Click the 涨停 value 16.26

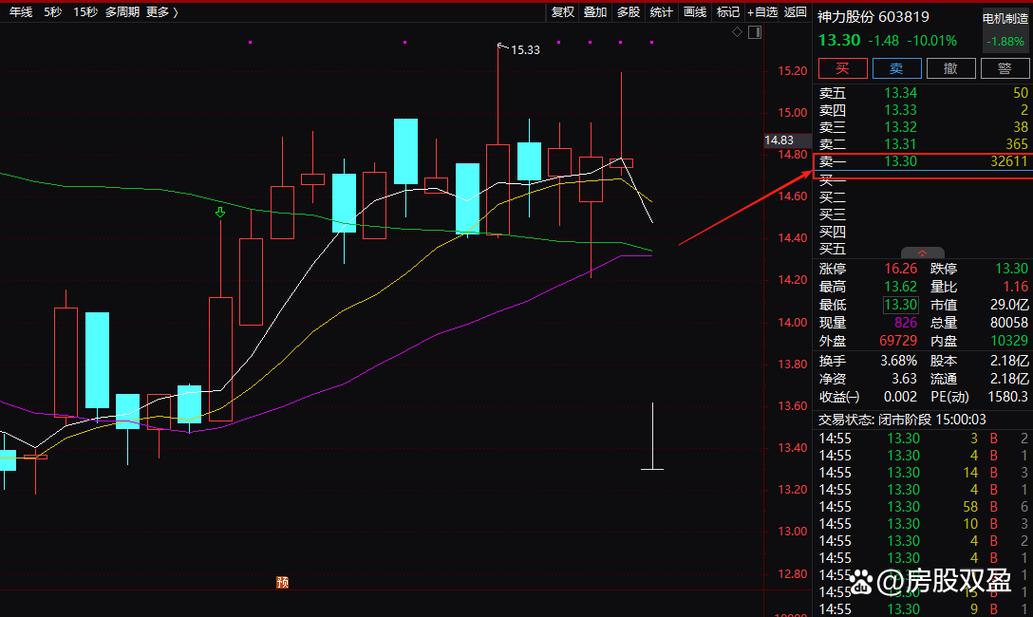click(x=901, y=269)
